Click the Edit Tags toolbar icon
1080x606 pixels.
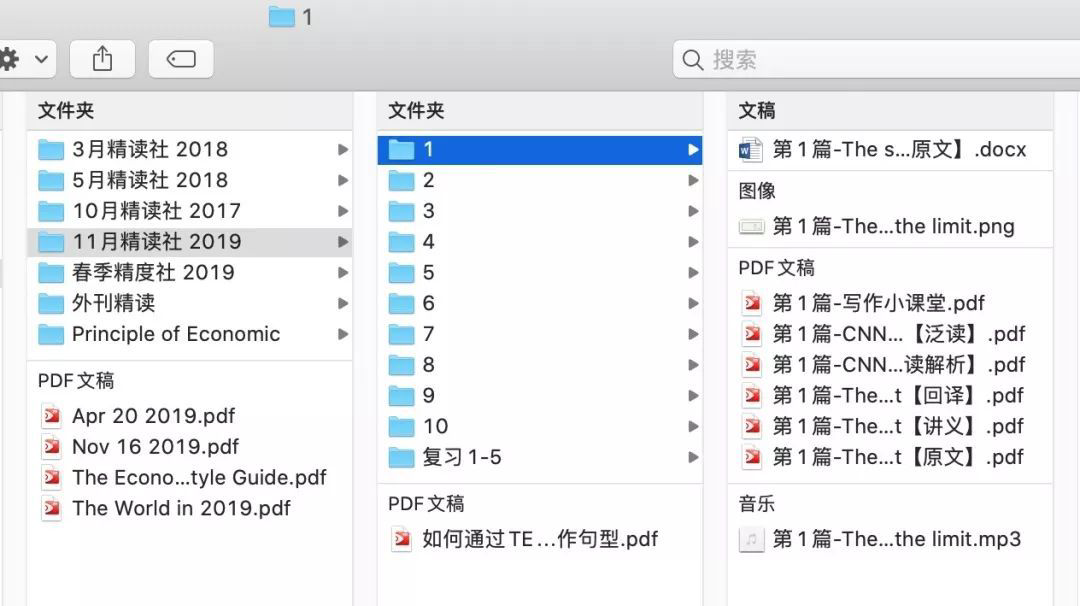pos(181,60)
